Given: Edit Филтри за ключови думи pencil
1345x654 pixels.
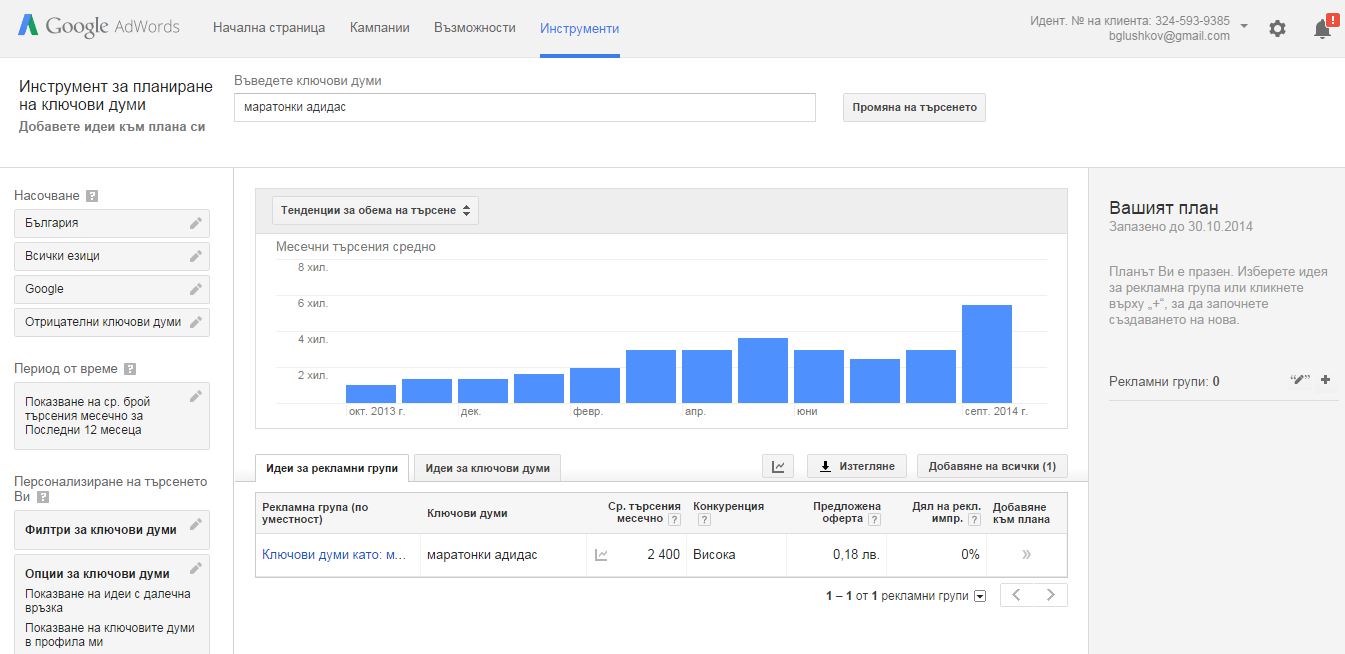Looking at the screenshot, I should (x=196, y=525).
